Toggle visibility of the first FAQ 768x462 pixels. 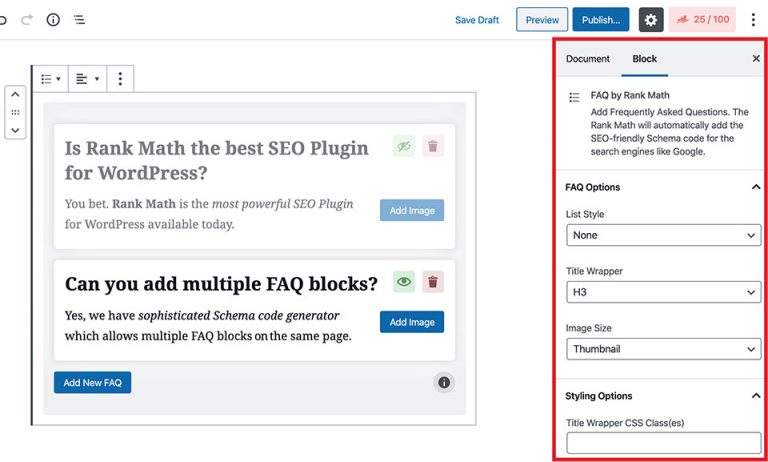click(403, 147)
